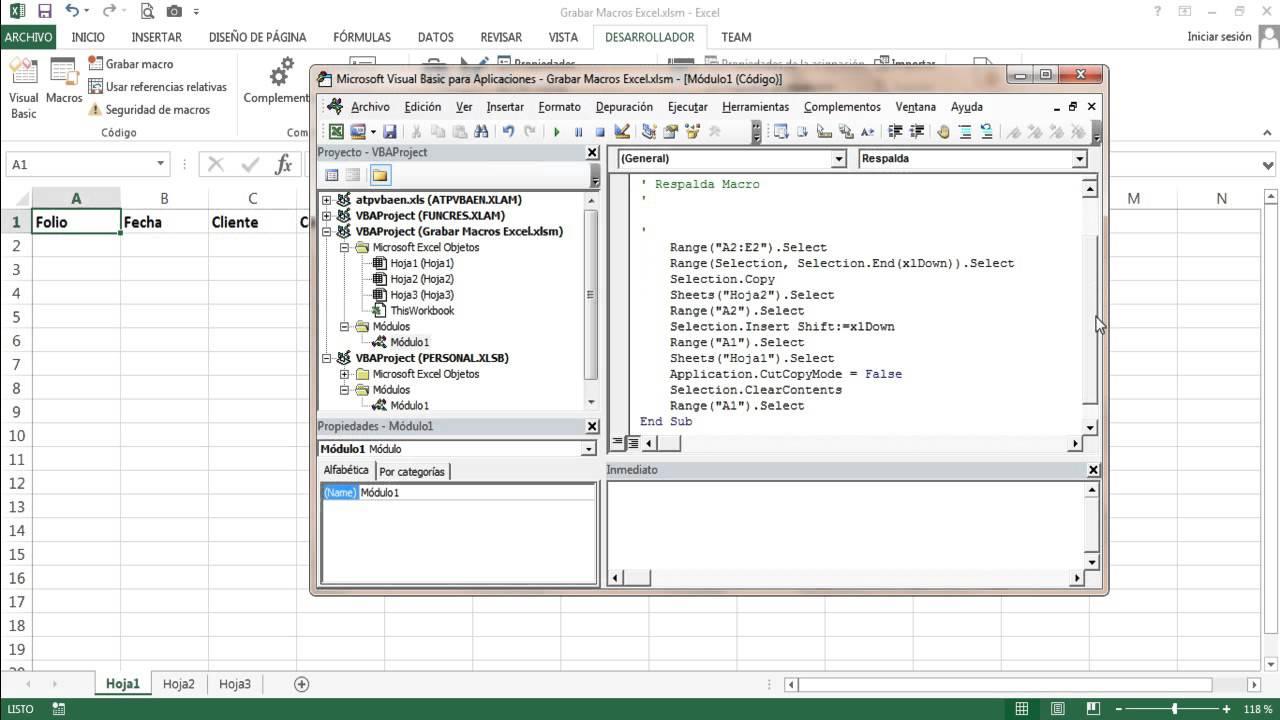Click the Outdent icon in Edit toolbar
The height and width of the screenshot is (720, 1280).
917,131
